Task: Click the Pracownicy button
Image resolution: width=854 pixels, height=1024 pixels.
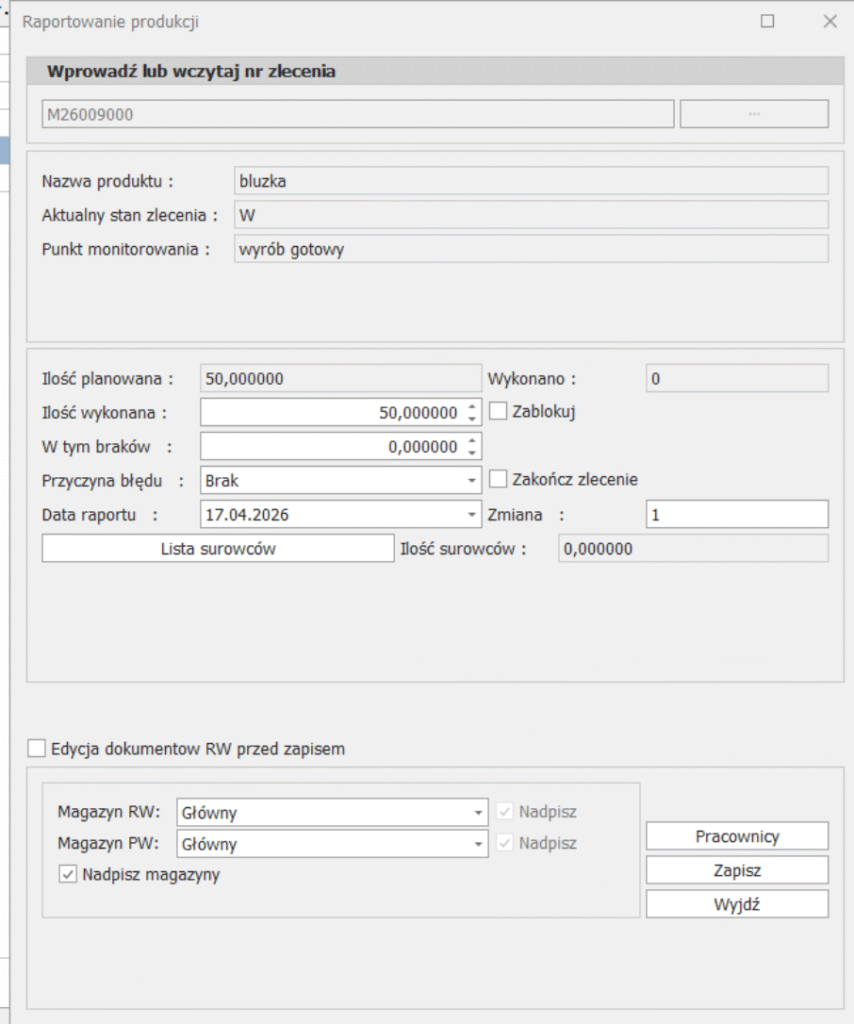Action: point(737,836)
